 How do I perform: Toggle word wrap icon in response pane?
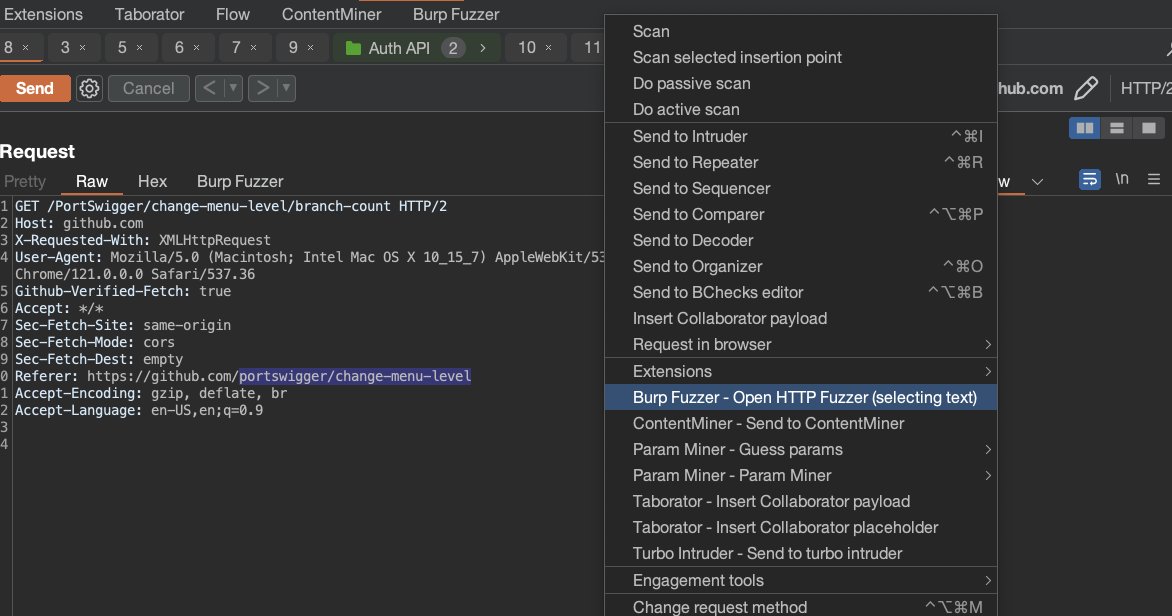point(1090,179)
